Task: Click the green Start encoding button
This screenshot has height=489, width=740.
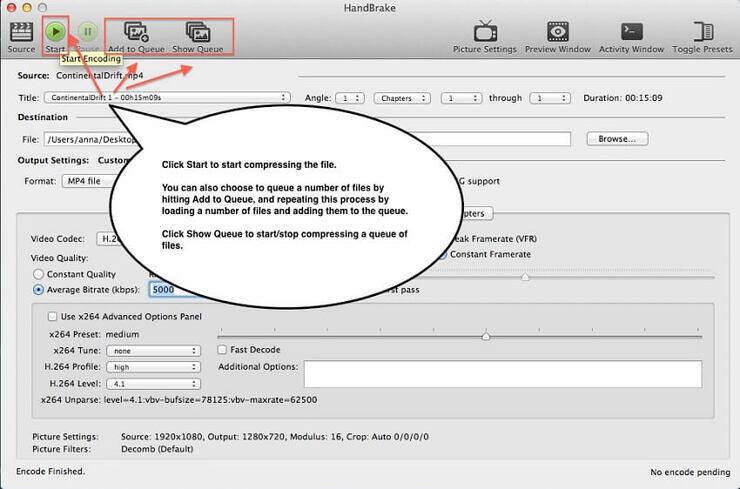Action: [55, 32]
